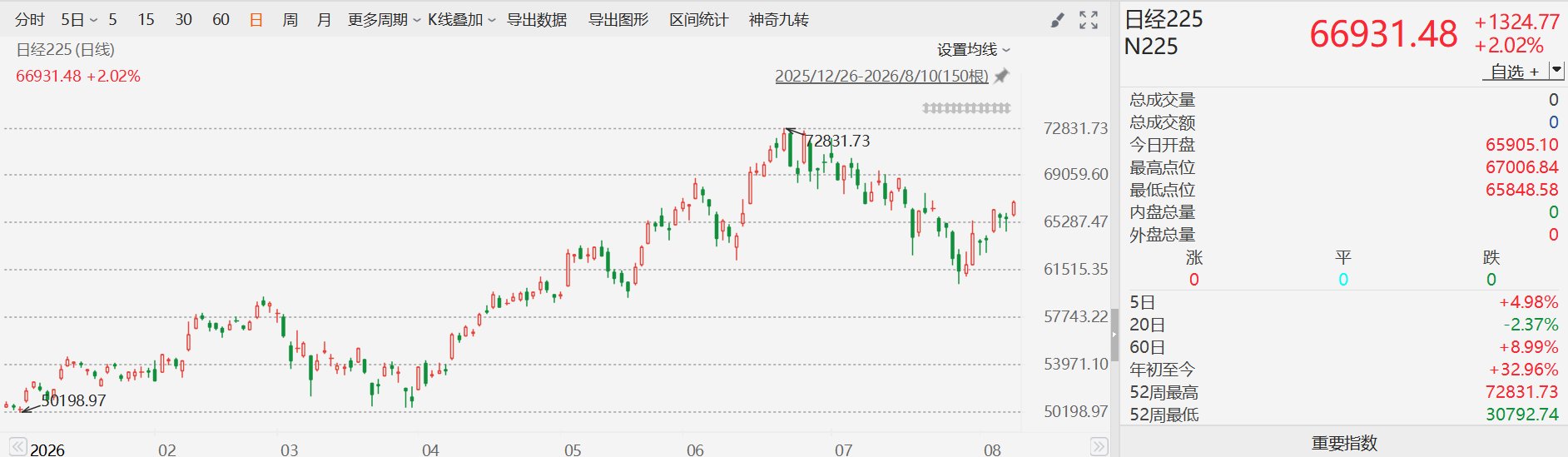Click 导出图形 to export chart image
This screenshot has height=457, width=1568.
[618, 19]
